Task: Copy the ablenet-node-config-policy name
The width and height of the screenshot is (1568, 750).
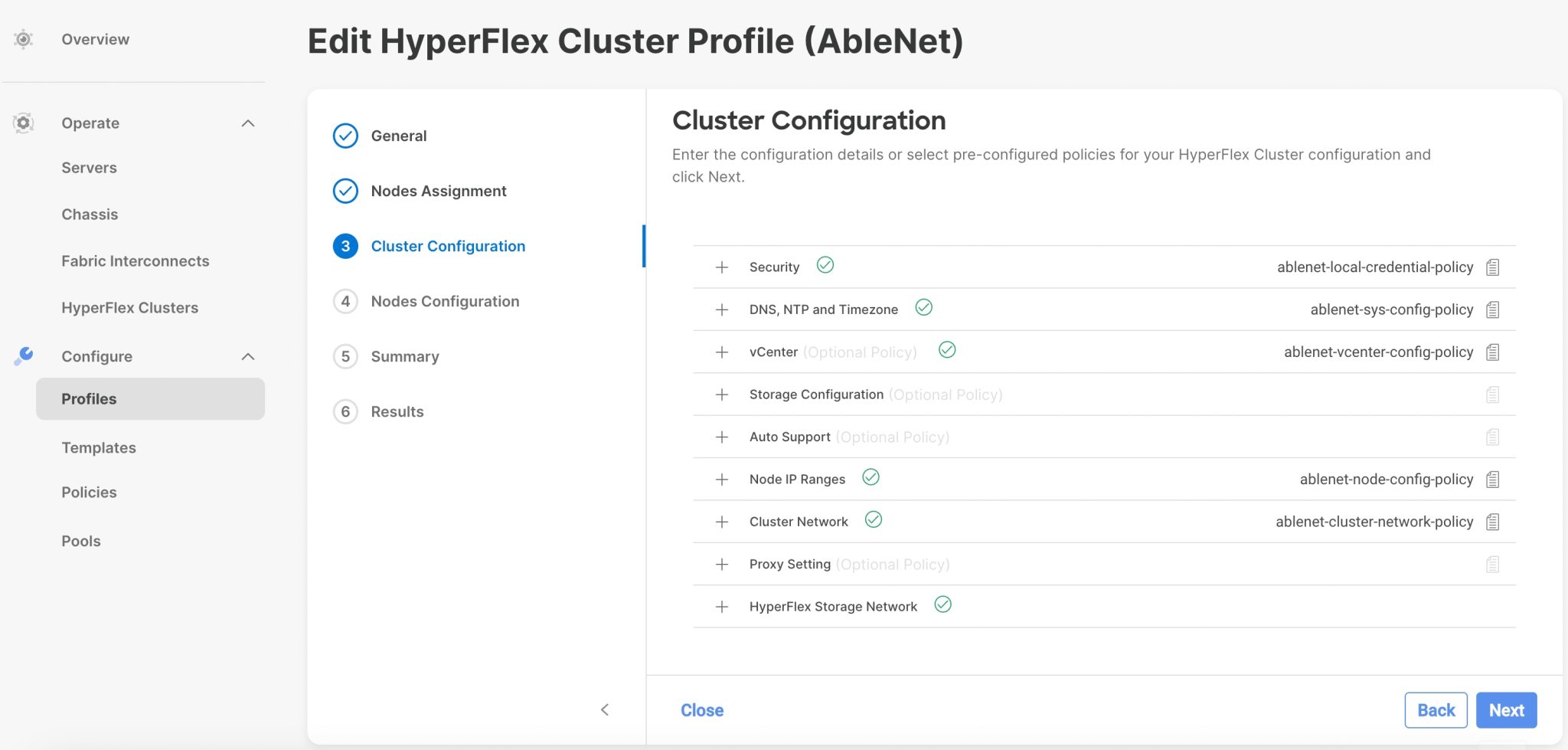Action: point(1492,479)
